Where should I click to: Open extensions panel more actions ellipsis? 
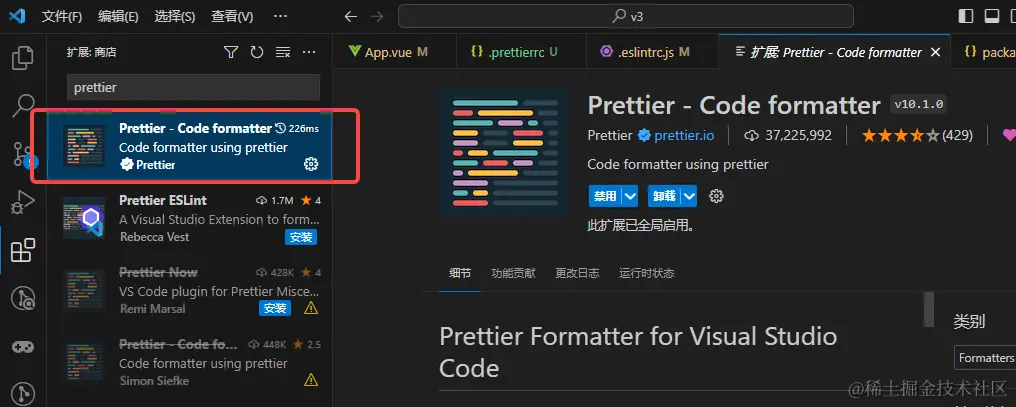(x=309, y=52)
